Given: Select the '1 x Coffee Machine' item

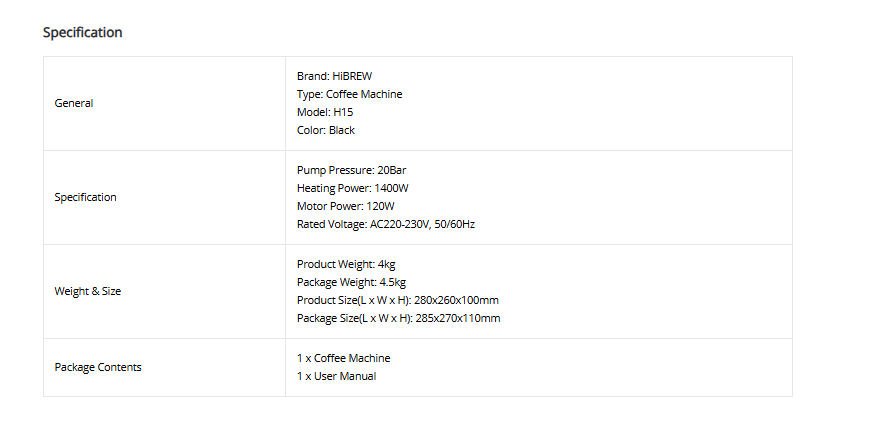Looking at the screenshot, I should [x=343, y=358].
